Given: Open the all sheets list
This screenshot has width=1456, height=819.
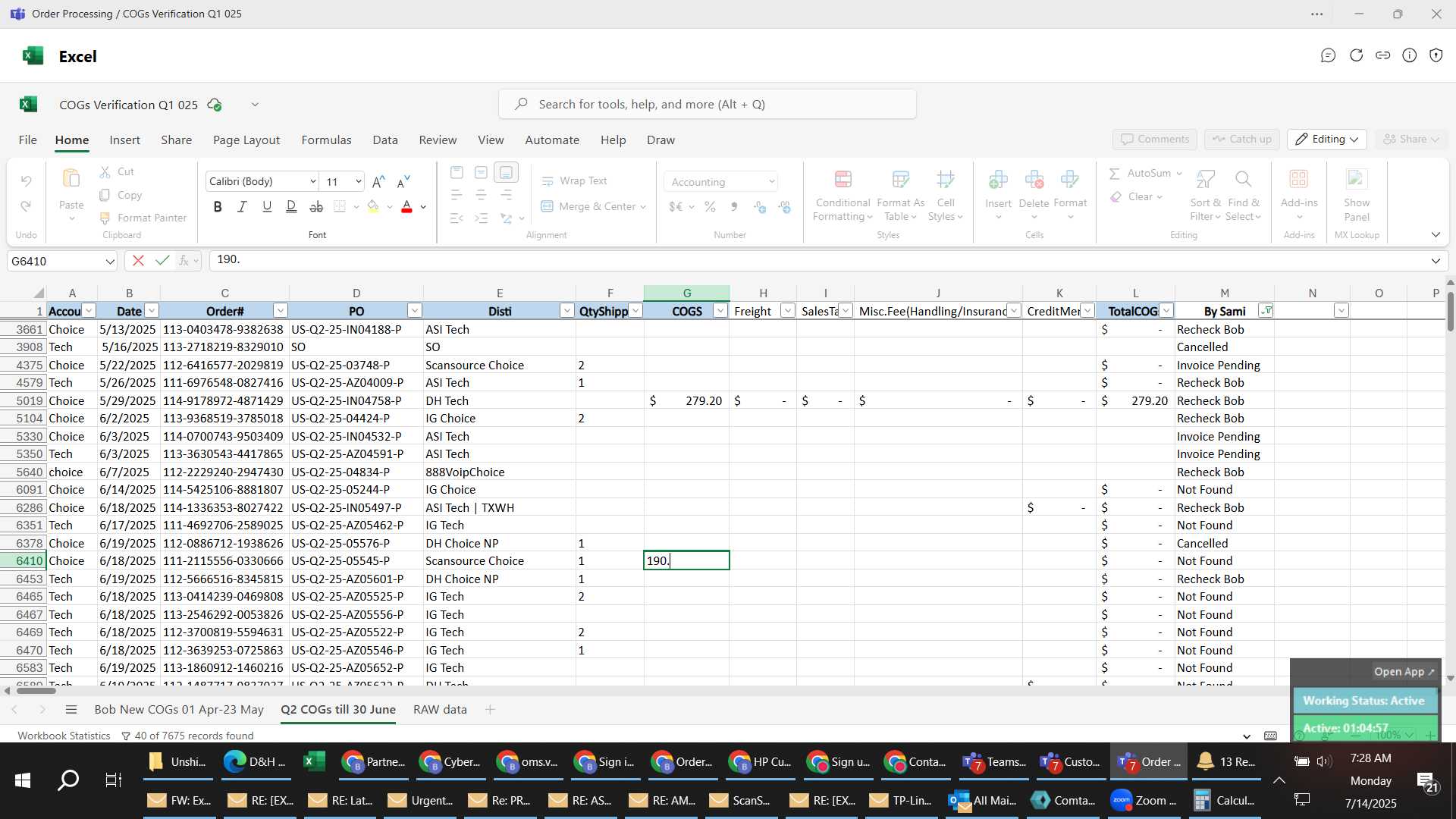Looking at the screenshot, I should [71, 710].
